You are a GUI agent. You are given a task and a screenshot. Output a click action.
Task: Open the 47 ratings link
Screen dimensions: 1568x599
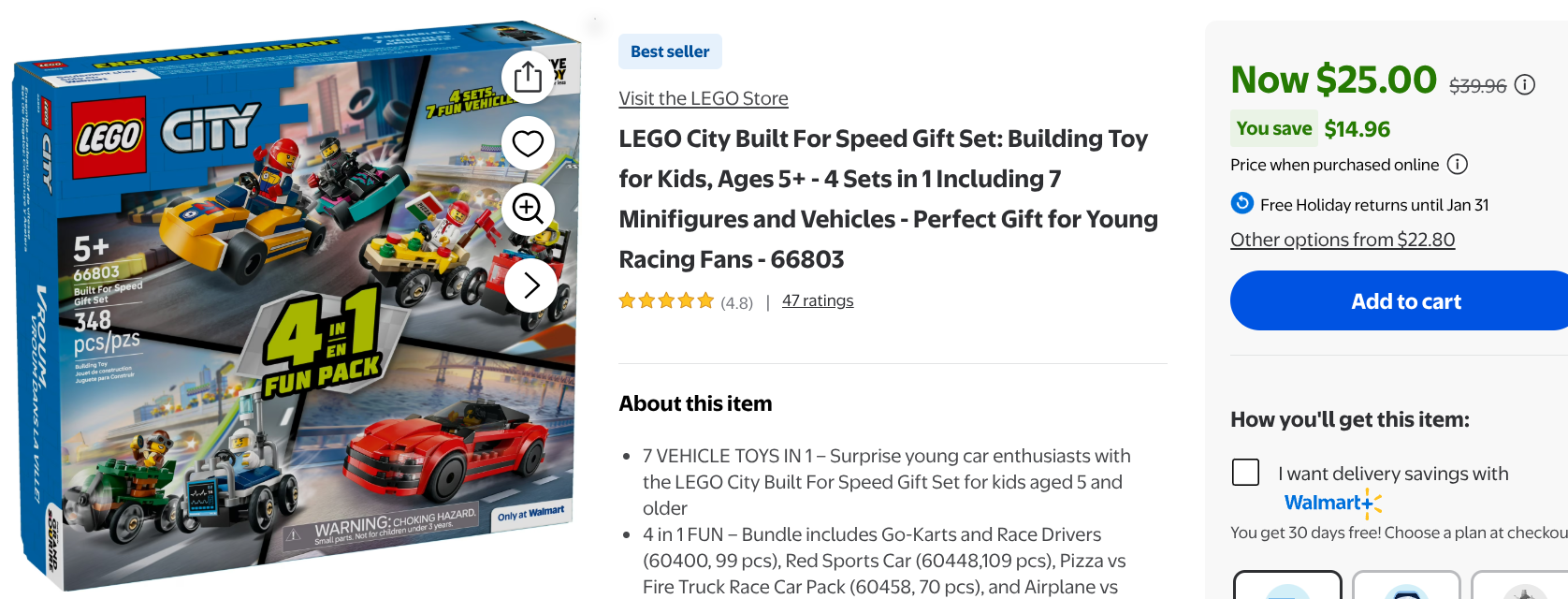point(818,300)
